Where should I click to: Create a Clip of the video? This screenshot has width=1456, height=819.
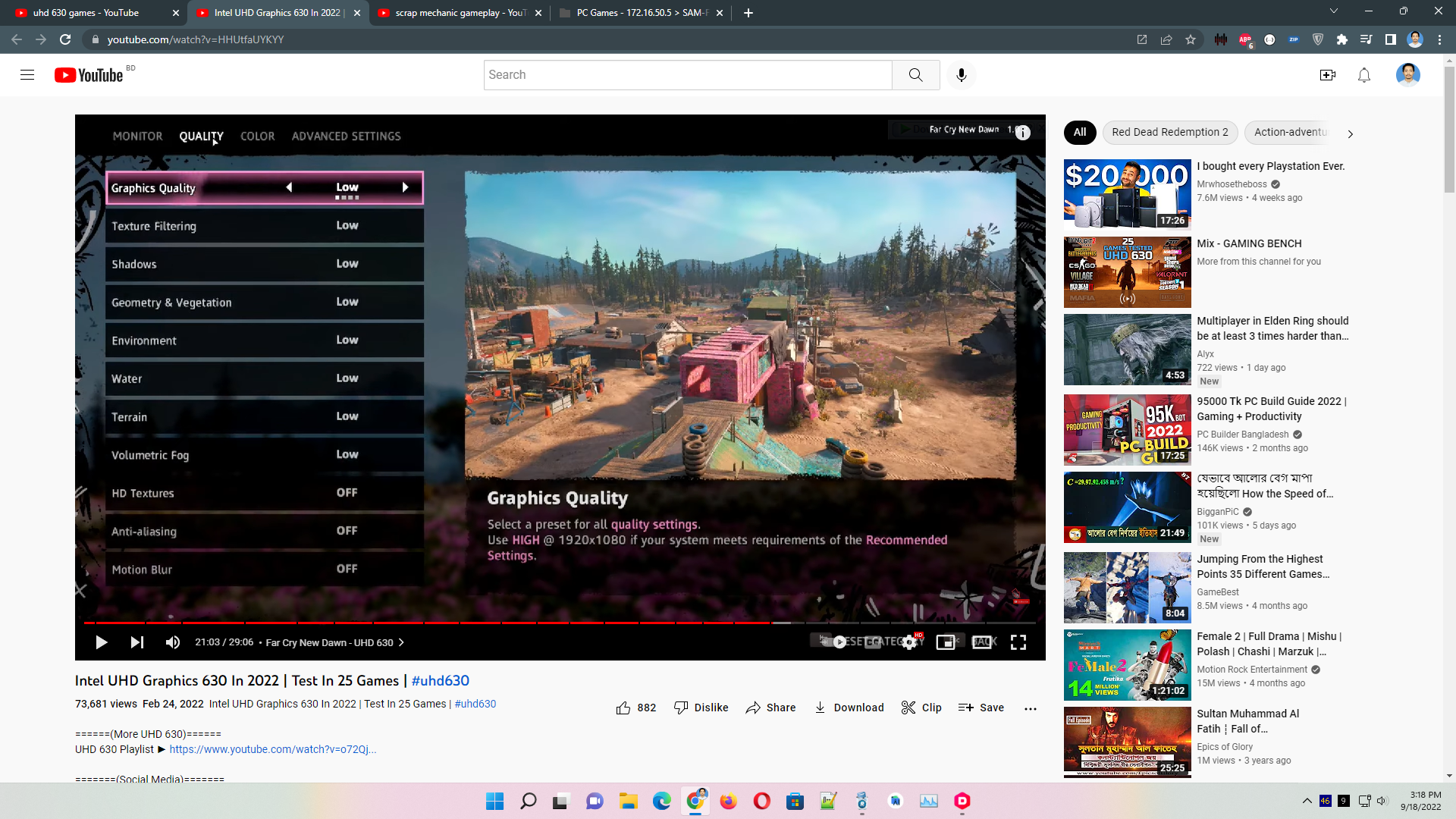click(921, 708)
